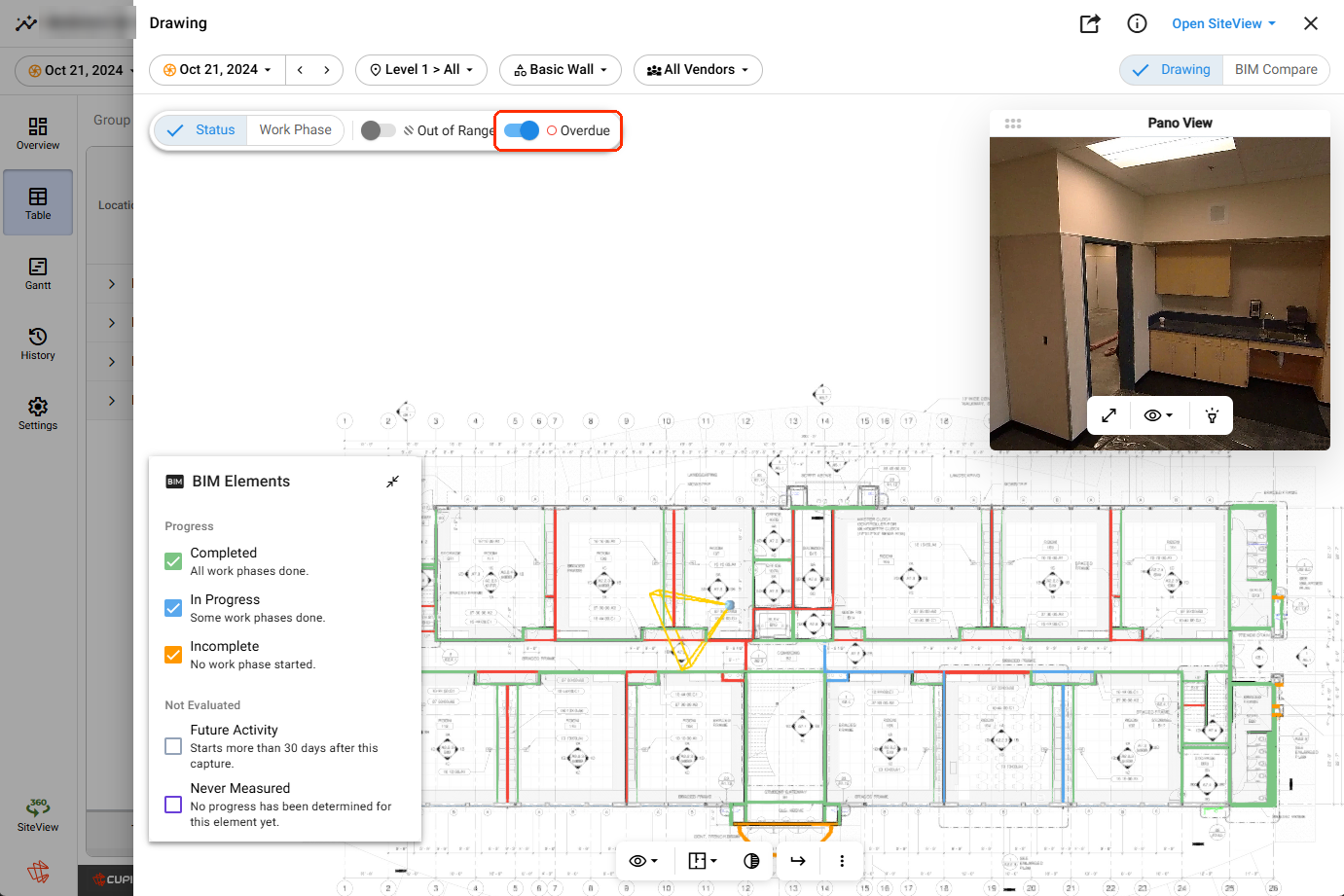This screenshot has width=1344, height=896.
Task: Open the more options three-dot menu
Action: click(x=842, y=861)
